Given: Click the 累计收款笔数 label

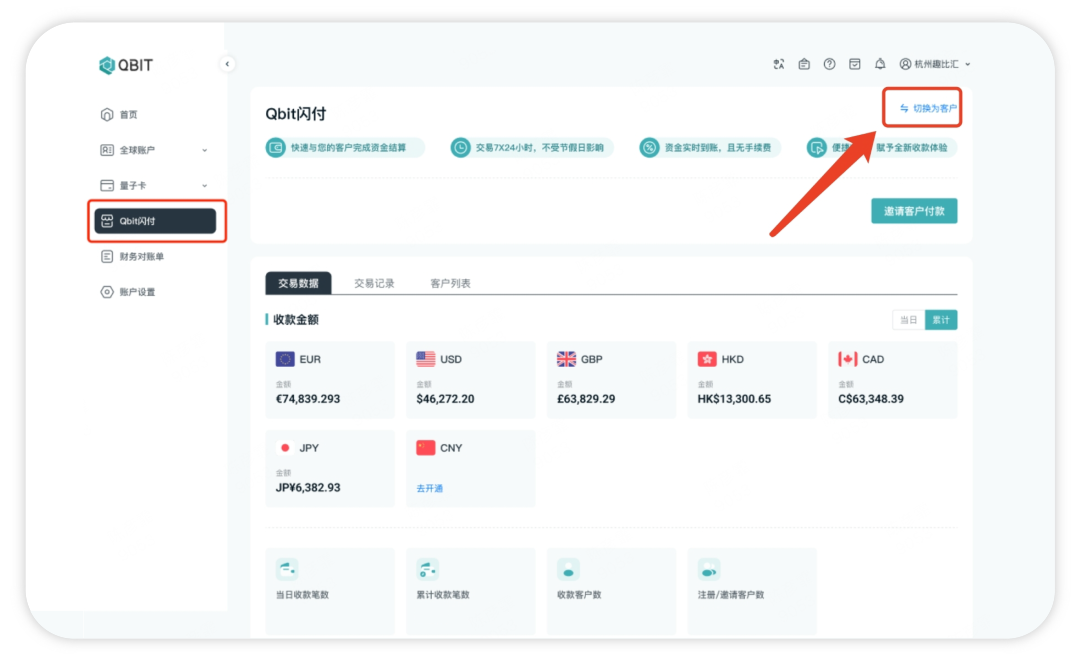Looking at the screenshot, I should tap(443, 594).
